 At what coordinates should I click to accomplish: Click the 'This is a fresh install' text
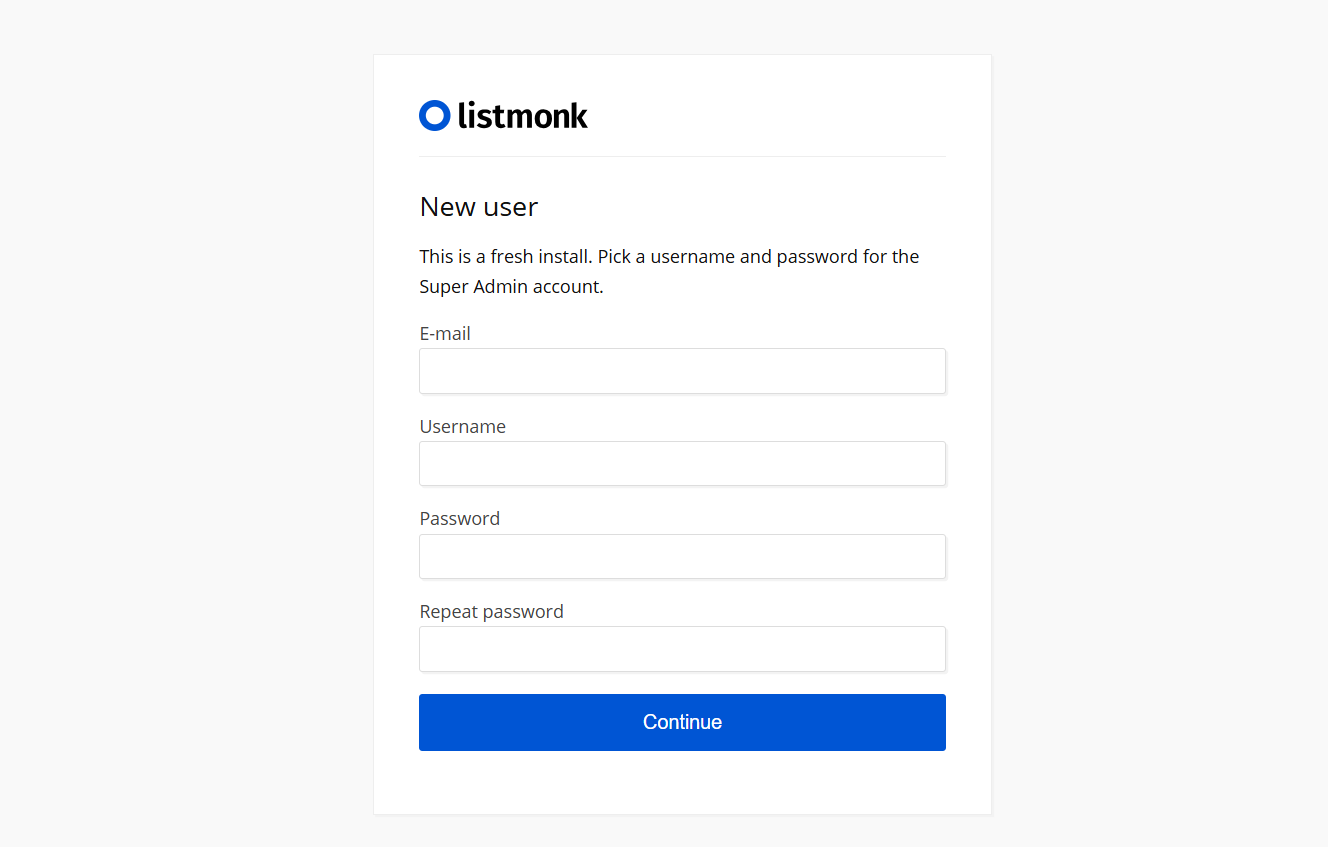point(506,257)
